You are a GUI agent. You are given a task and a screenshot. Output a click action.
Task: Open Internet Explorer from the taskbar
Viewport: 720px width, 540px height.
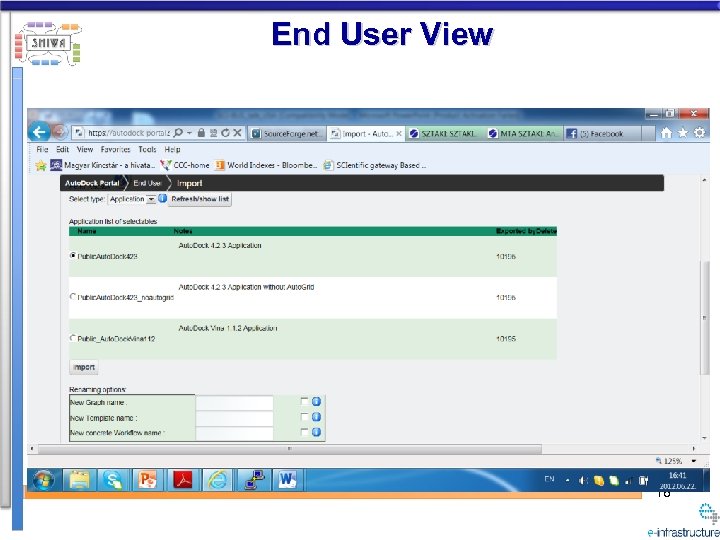217,480
